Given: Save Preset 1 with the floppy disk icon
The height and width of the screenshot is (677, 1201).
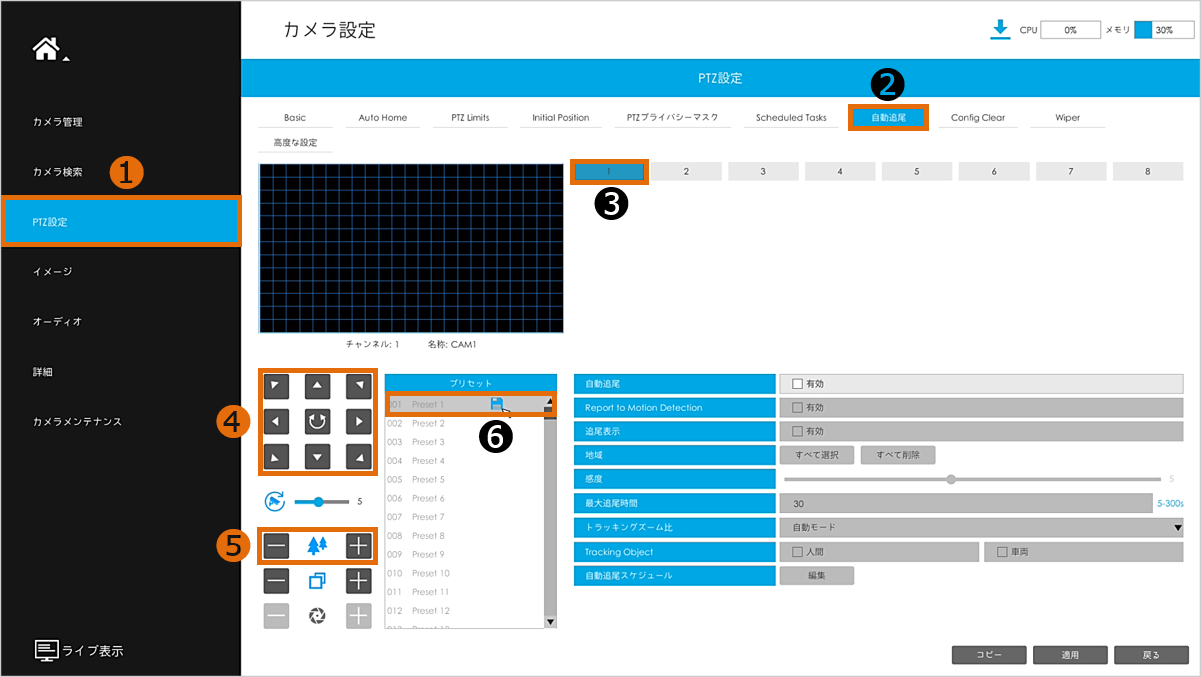Looking at the screenshot, I should point(497,403).
